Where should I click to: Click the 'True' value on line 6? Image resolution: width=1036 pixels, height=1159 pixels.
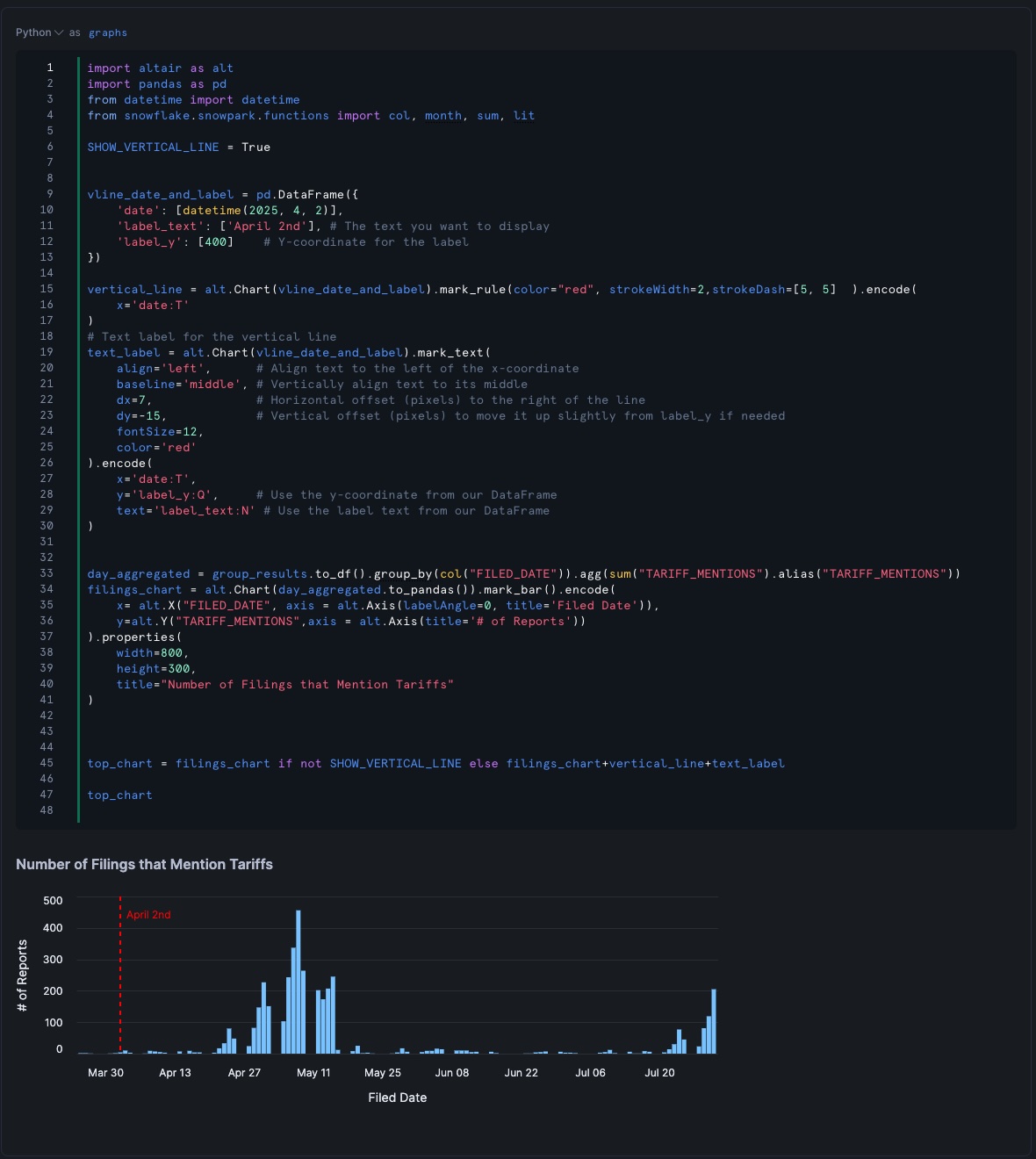point(255,147)
